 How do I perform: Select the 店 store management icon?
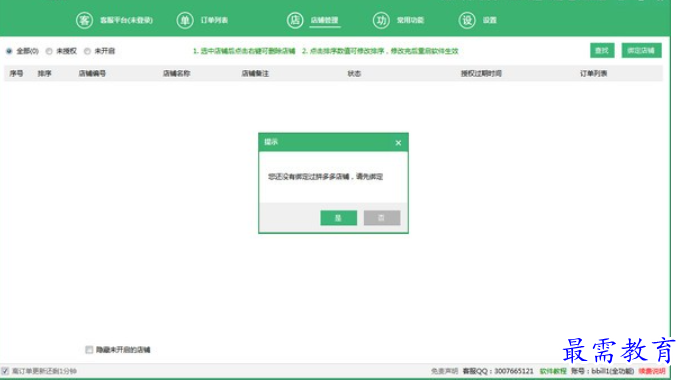295,20
